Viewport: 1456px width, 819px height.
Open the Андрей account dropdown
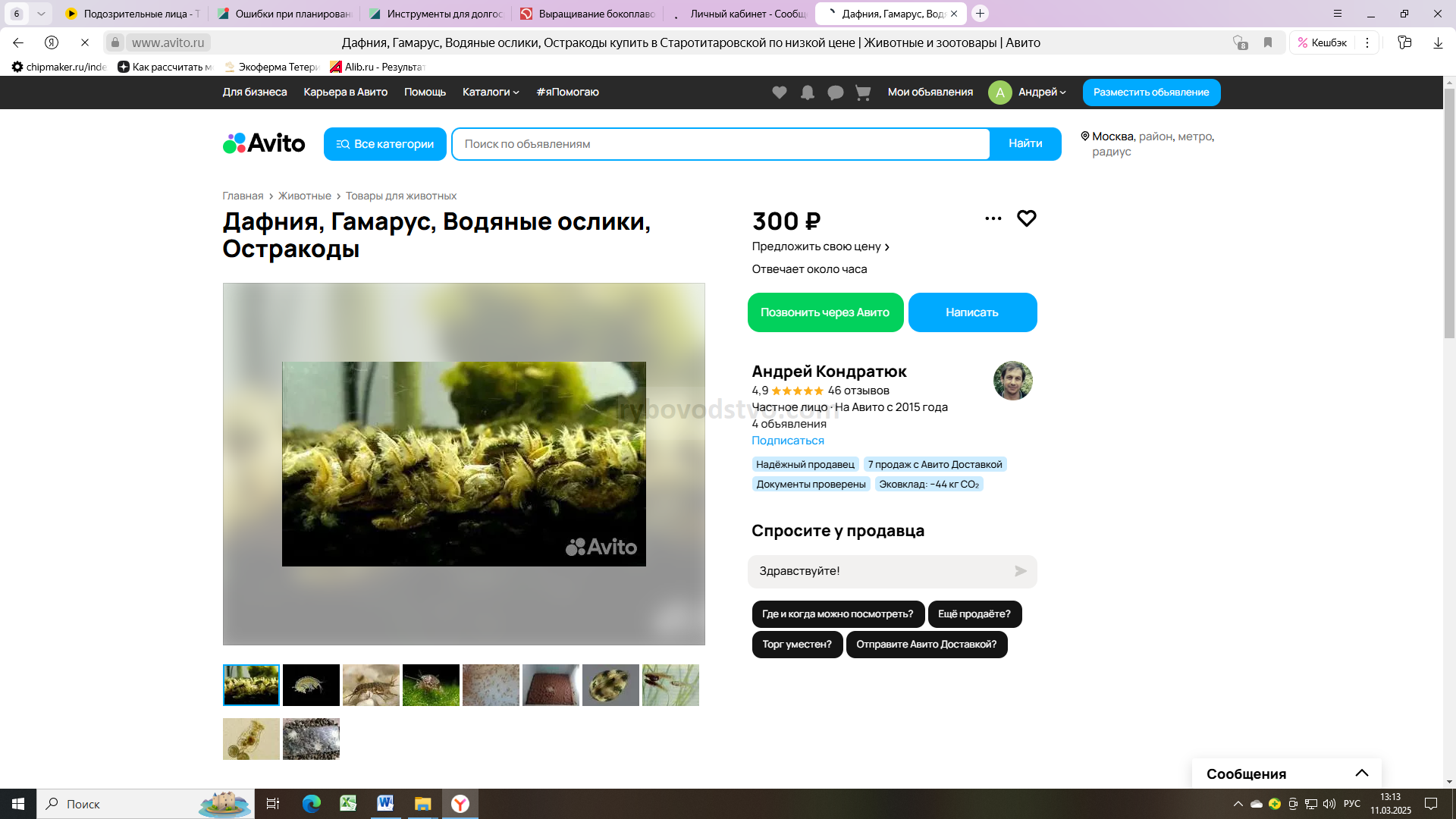1041,93
